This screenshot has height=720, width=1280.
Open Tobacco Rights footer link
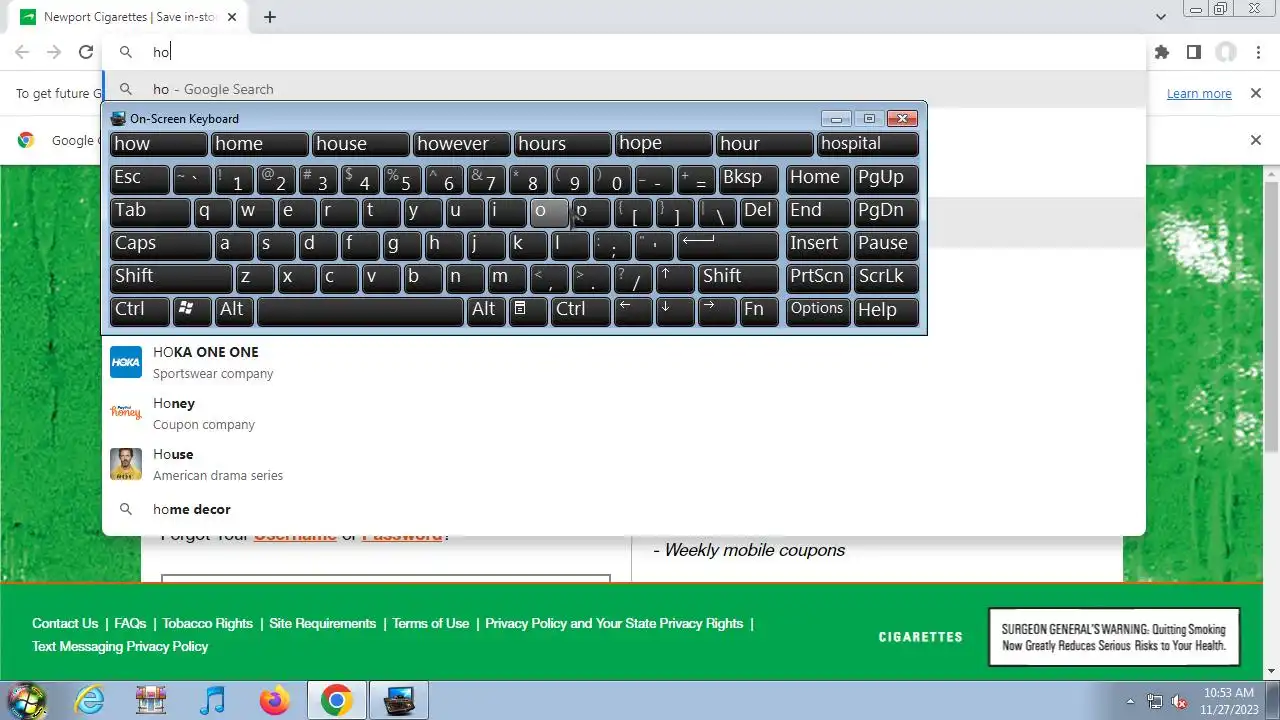click(208, 623)
